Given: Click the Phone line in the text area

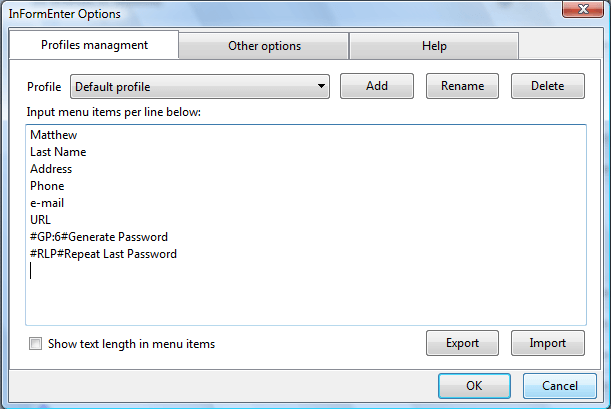Looking at the screenshot, I should coord(47,186).
